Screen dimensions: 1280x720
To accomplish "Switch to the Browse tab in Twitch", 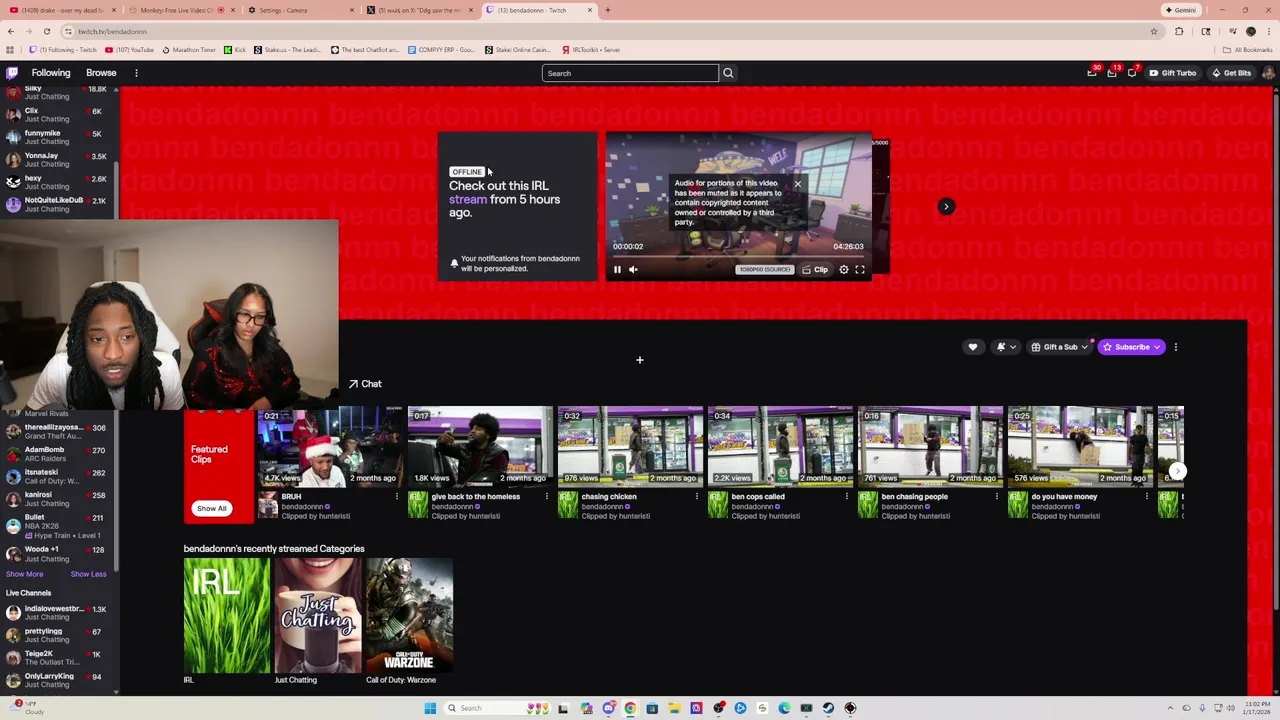I will 101,73.
